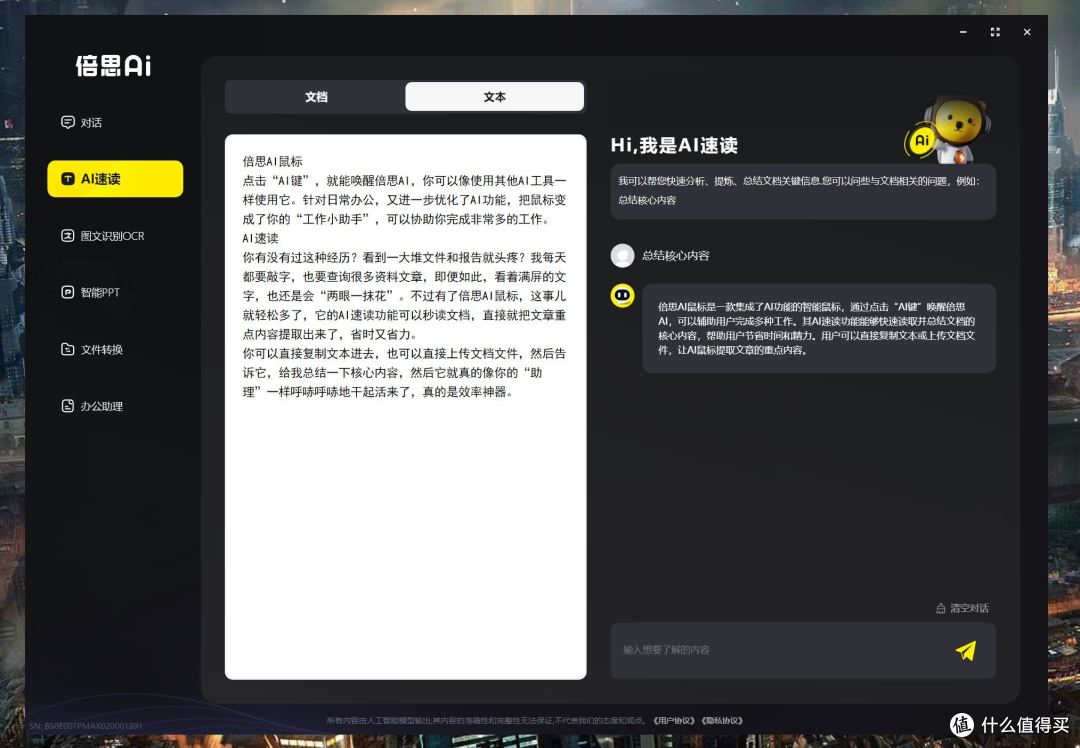Open the 《隐私协议》 link

(722, 720)
